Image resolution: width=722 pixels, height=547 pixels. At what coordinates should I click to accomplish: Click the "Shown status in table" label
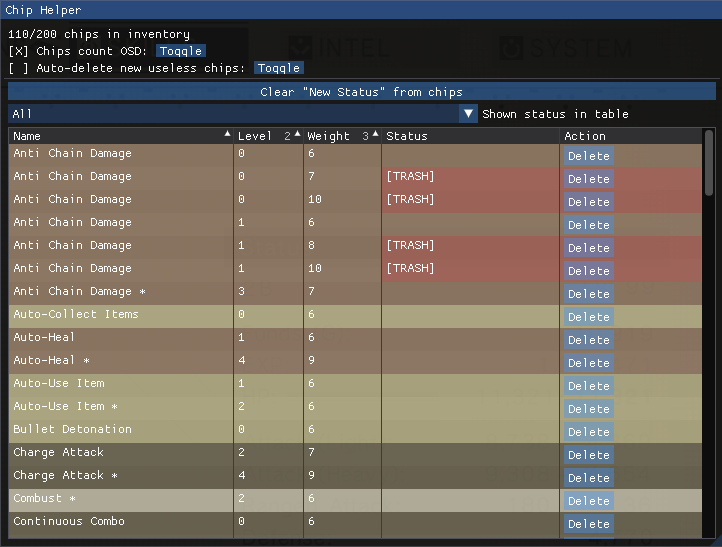tap(555, 114)
